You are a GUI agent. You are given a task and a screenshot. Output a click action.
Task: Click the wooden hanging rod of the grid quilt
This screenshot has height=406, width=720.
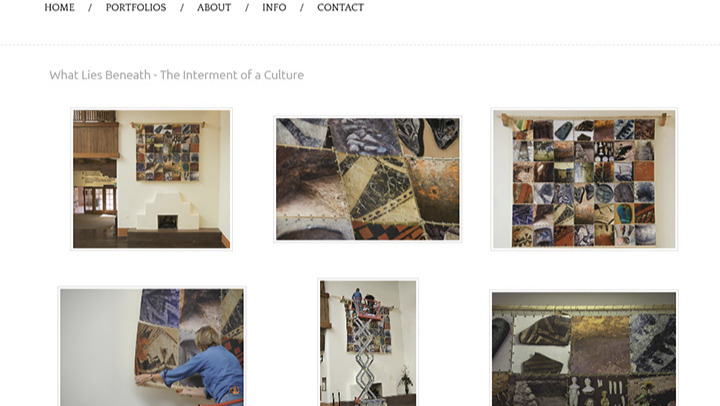pyautogui.click(x=584, y=117)
